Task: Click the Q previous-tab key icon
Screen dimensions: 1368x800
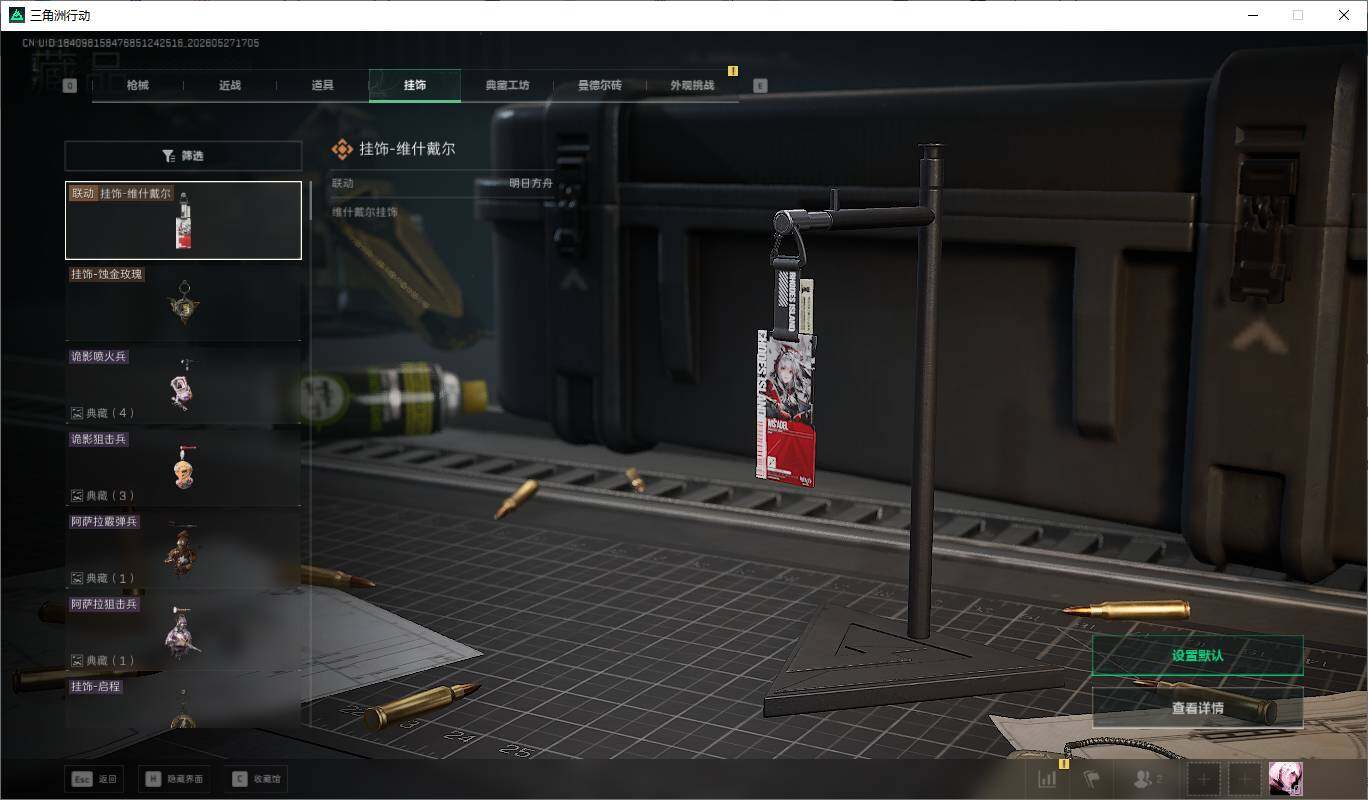Action: [x=70, y=86]
